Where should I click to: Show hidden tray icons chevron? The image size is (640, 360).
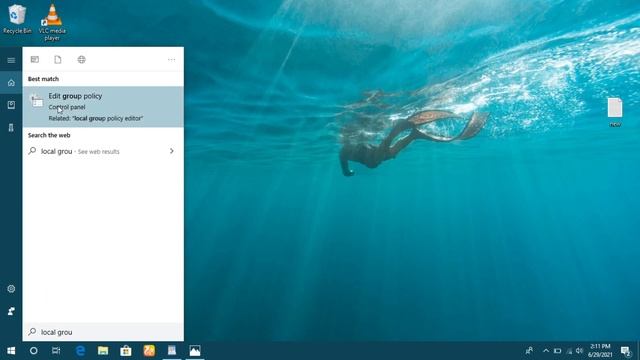pyautogui.click(x=546, y=351)
